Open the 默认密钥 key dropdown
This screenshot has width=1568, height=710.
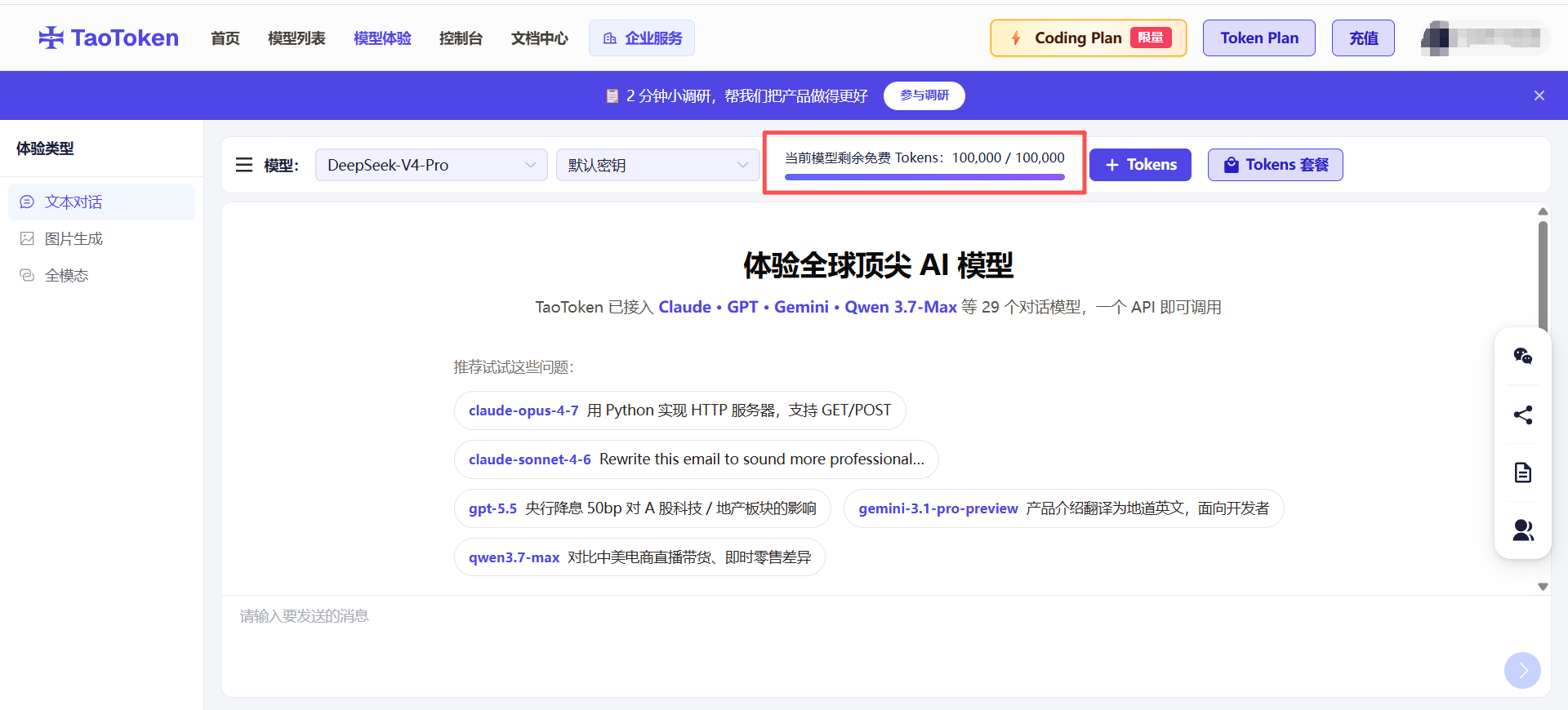coord(657,165)
